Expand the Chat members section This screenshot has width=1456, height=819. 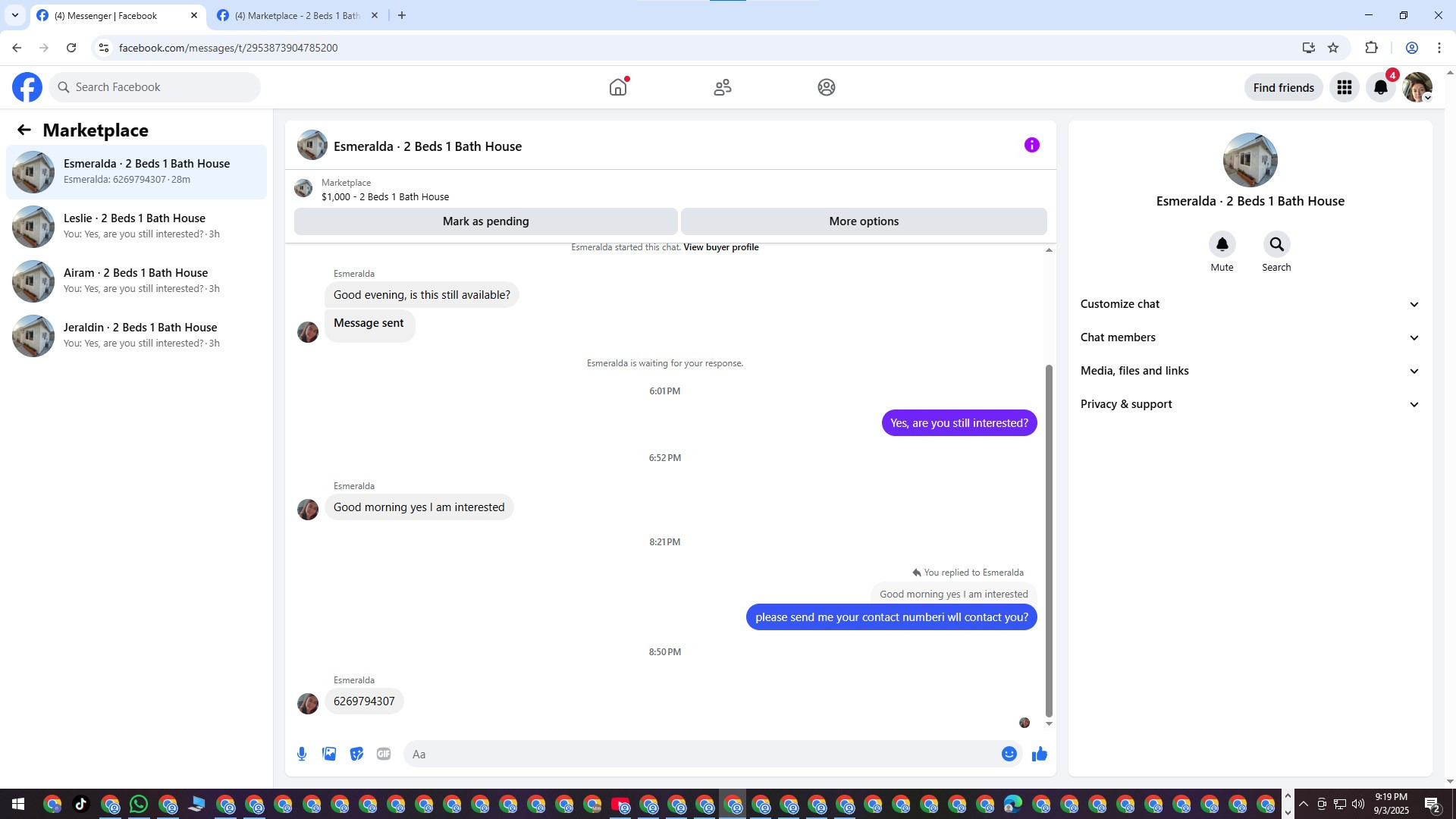click(1250, 337)
